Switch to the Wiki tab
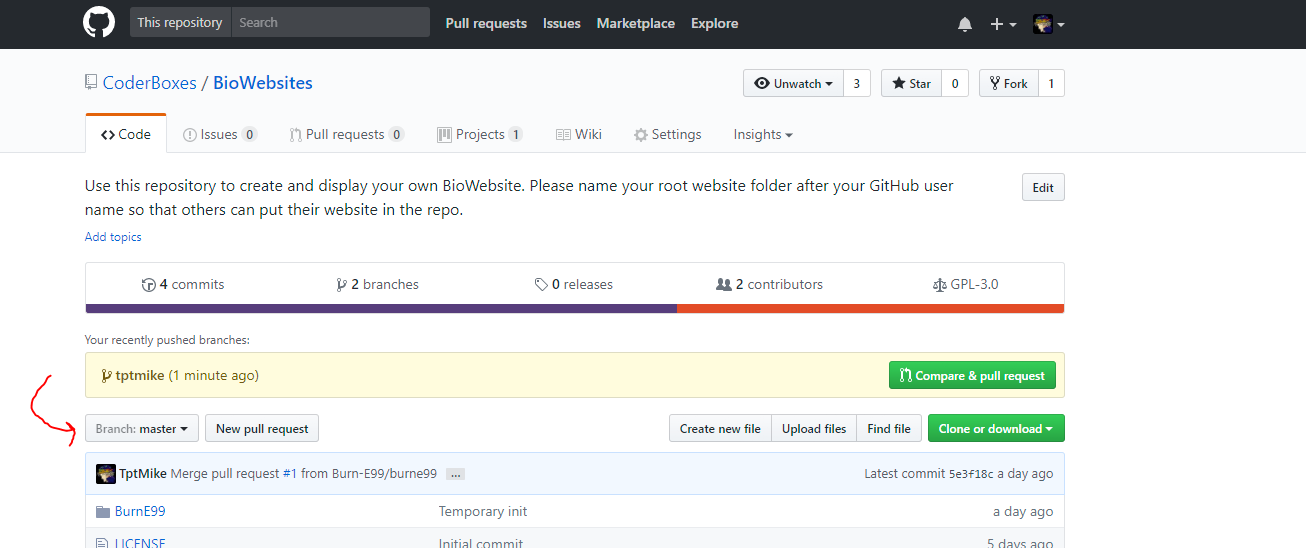Viewport: 1306px width, 548px height. click(x=579, y=134)
